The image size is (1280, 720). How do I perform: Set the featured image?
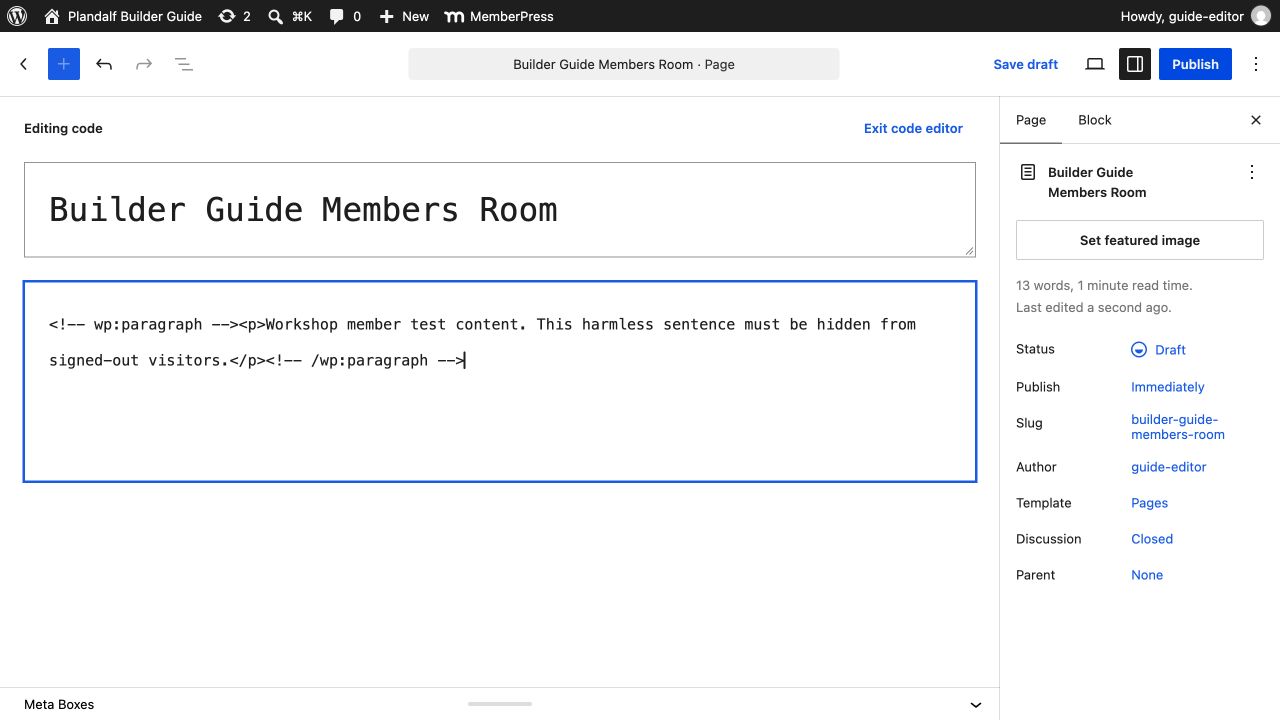[x=1140, y=240]
